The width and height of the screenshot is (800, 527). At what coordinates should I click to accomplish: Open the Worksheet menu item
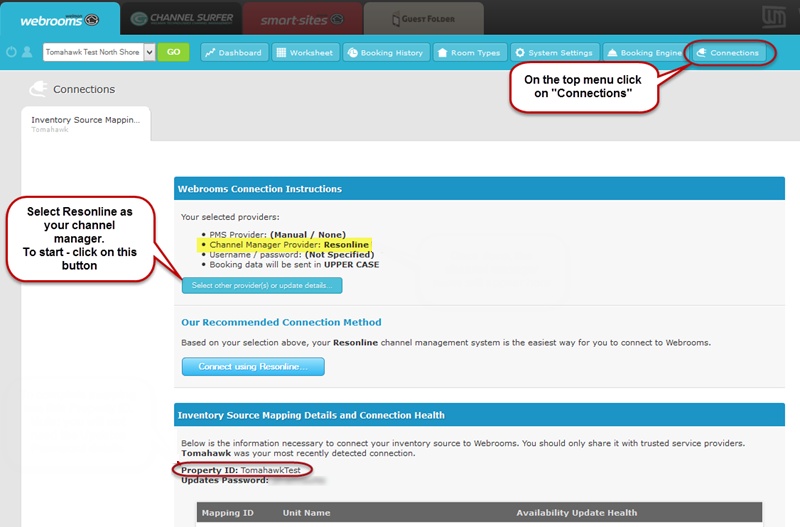(x=305, y=53)
